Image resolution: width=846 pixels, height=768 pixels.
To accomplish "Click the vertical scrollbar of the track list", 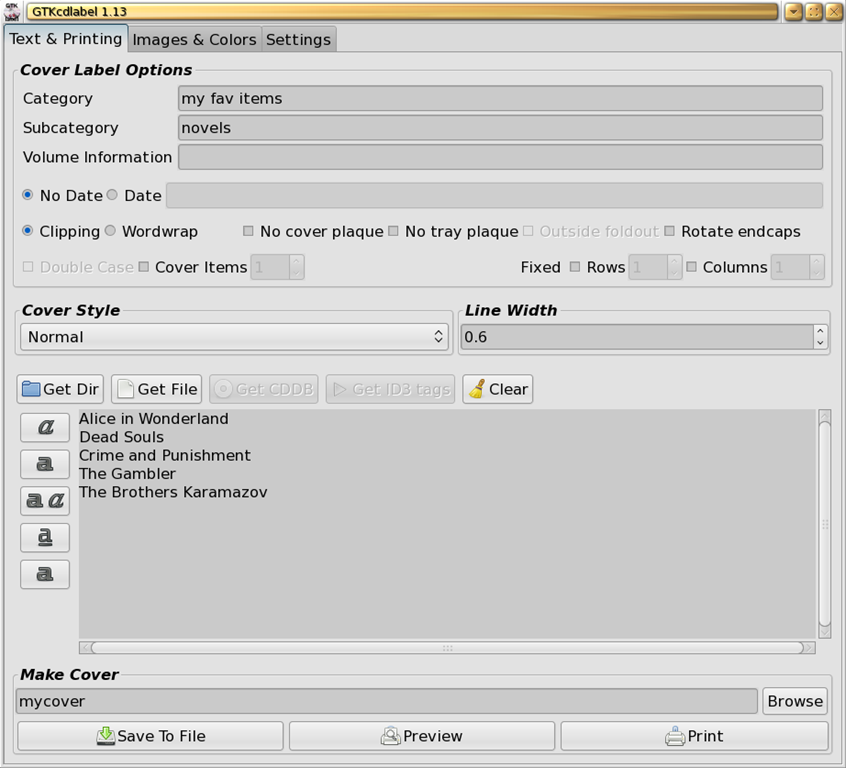I will click(x=824, y=524).
